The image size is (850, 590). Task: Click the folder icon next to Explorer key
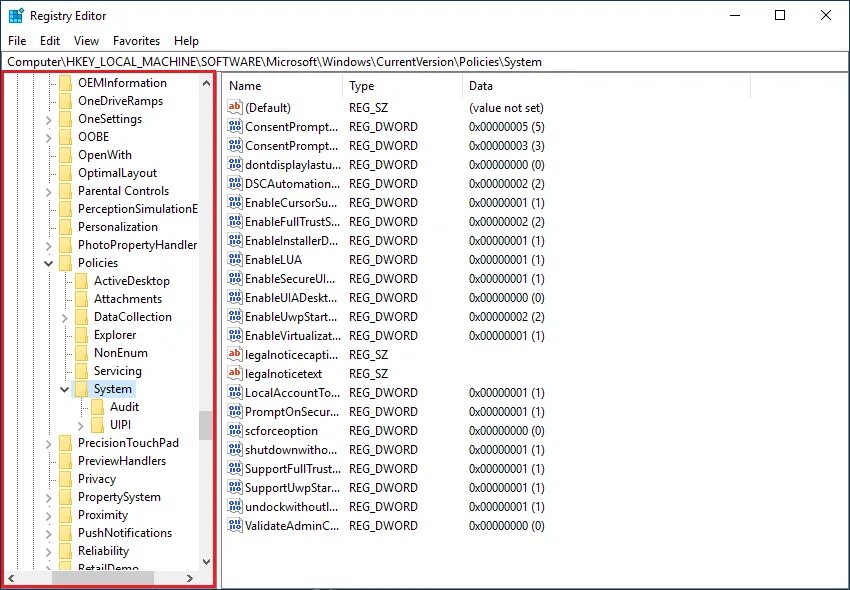(x=81, y=335)
